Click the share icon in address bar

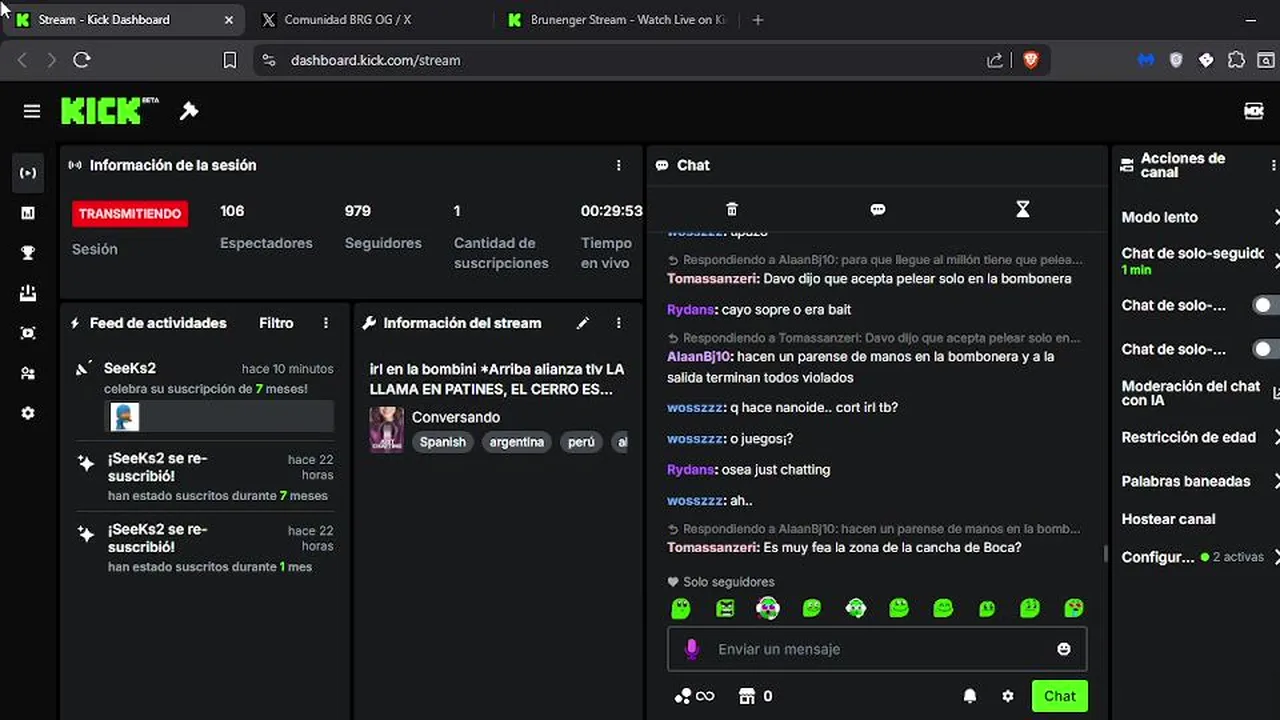(995, 60)
